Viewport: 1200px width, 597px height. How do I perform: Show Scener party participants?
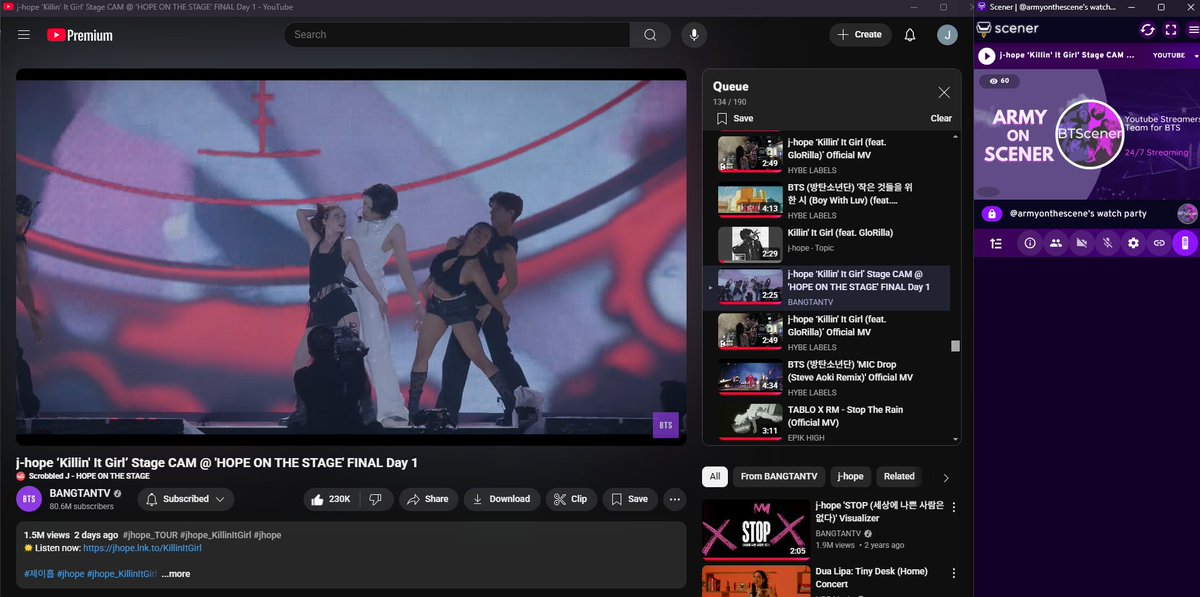[x=1055, y=243]
